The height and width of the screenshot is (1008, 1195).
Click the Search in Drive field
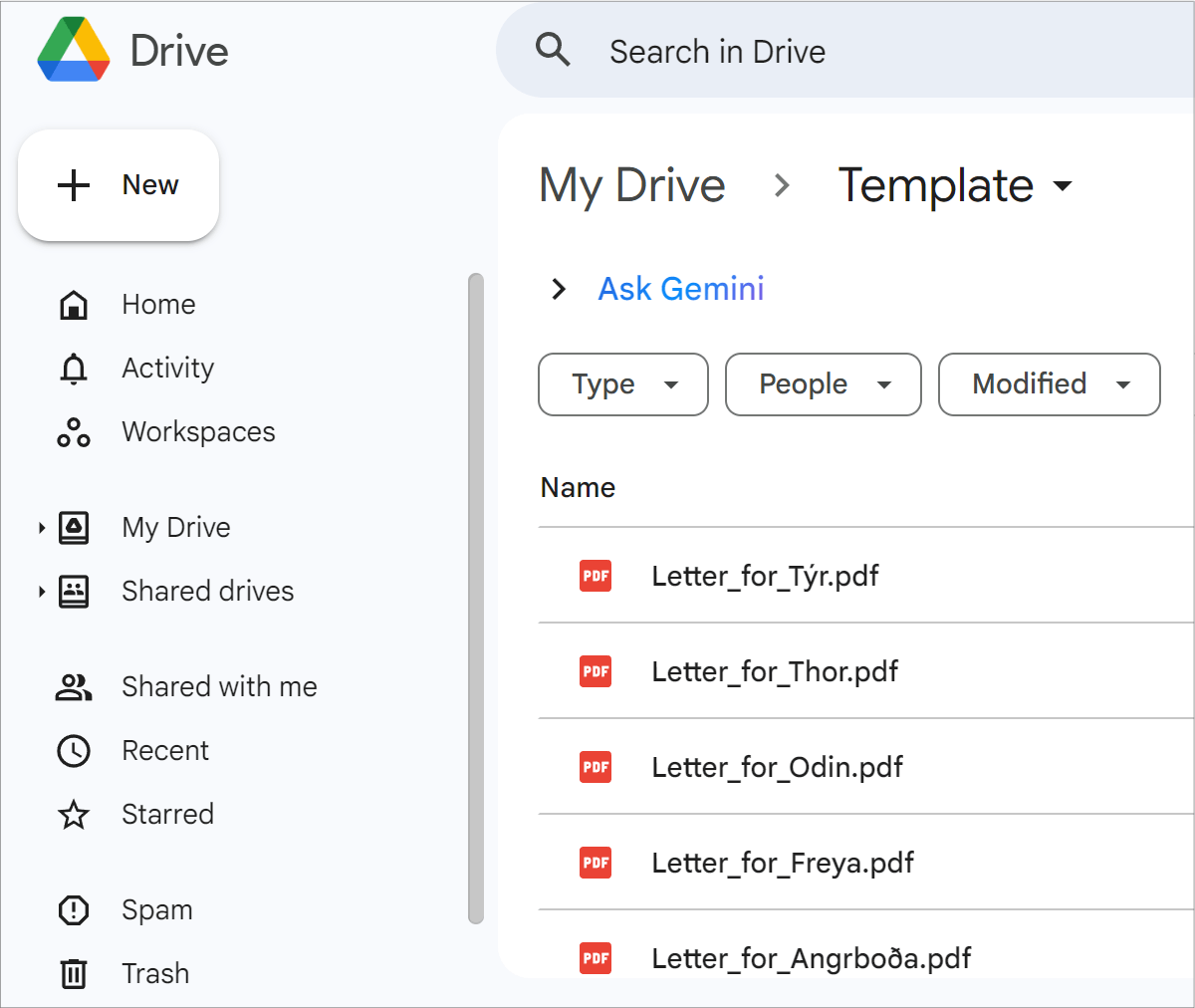(x=845, y=50)
